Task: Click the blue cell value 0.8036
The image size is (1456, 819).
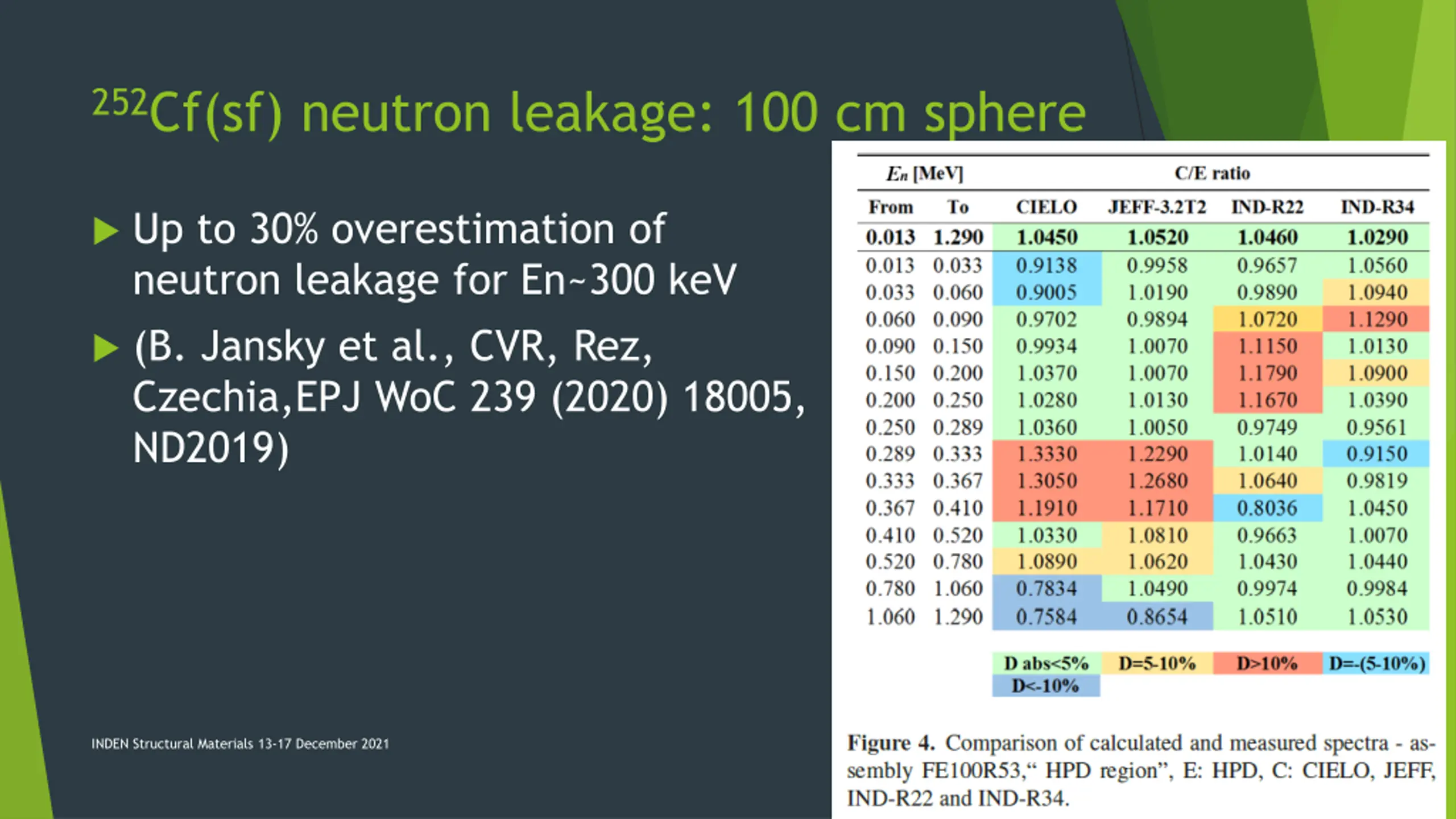Action: (1268, 508)
